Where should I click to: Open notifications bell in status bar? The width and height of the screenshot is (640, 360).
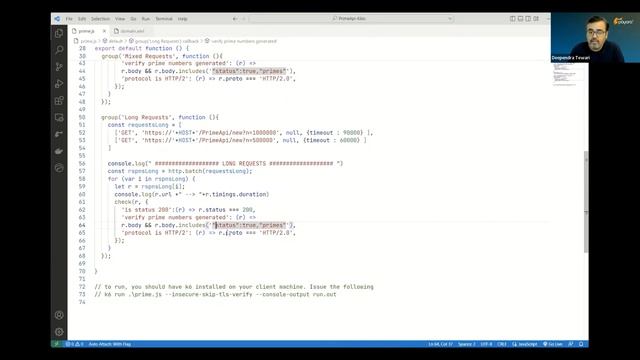tap(581, 344)
